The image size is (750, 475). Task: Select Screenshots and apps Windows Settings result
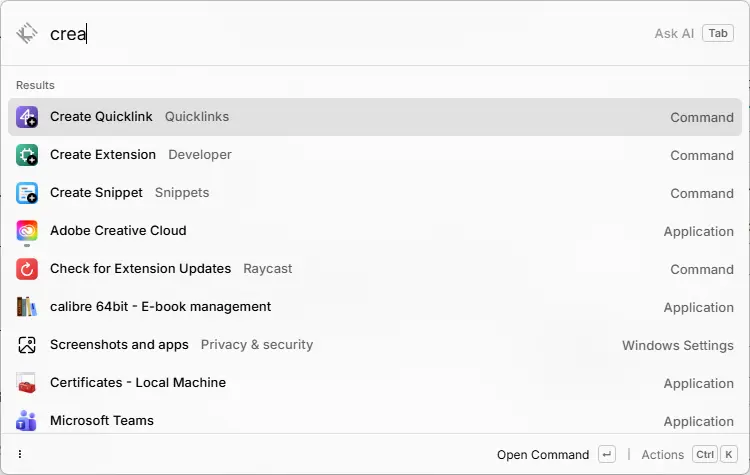[375, 345]
